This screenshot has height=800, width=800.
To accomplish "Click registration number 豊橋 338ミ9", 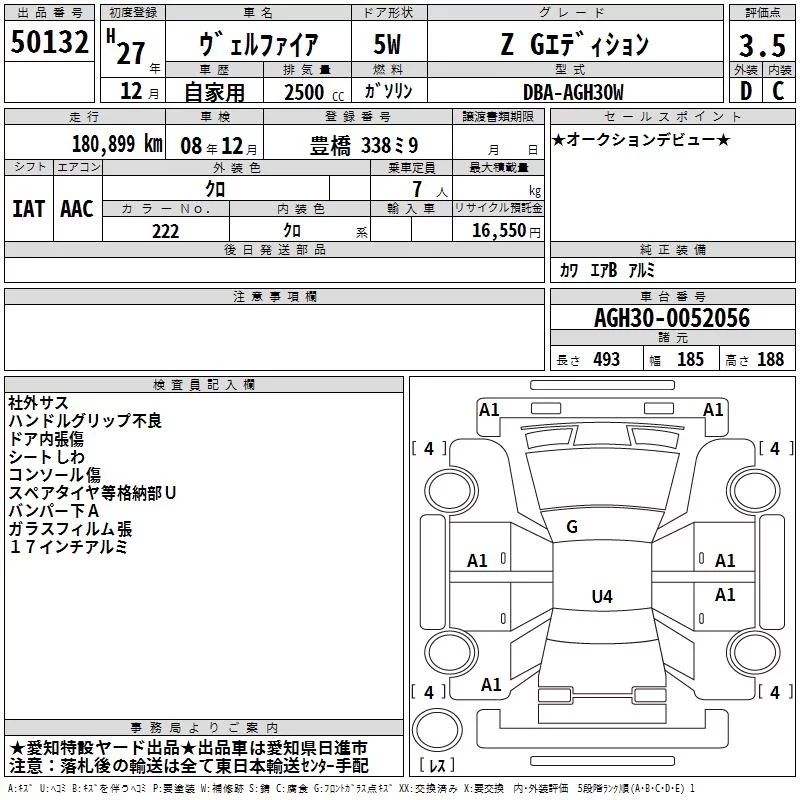I will (x=364, y=146).
